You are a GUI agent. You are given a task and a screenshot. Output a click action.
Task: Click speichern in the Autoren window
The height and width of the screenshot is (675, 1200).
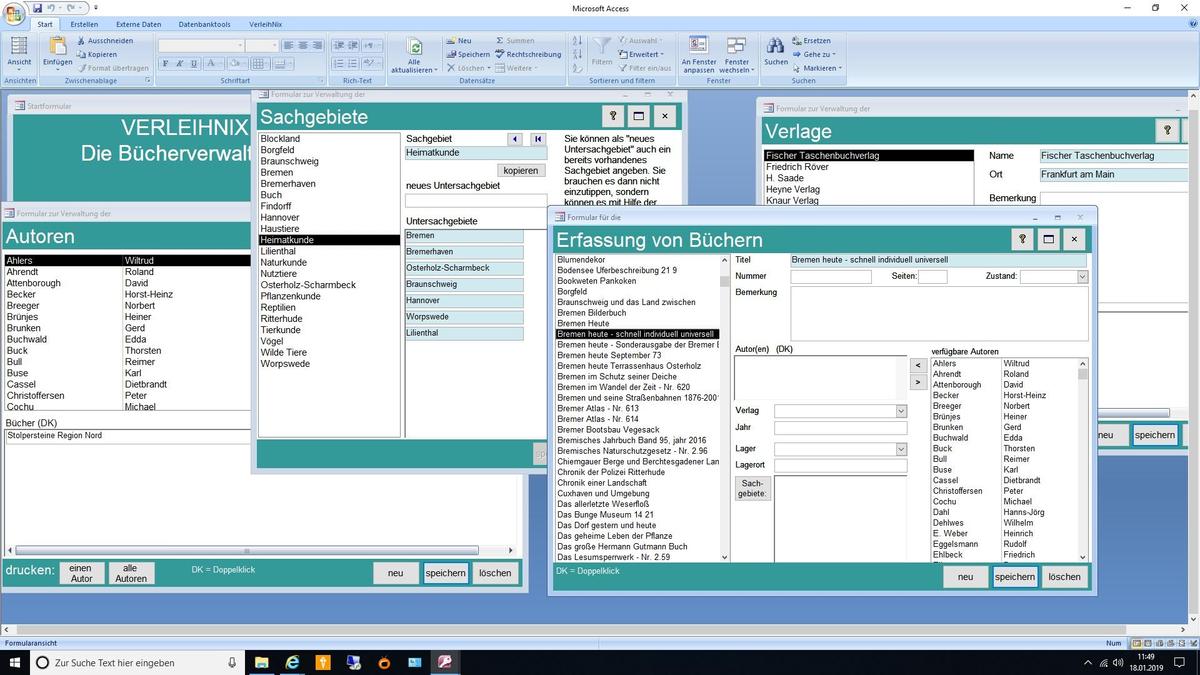click(445, 573)
